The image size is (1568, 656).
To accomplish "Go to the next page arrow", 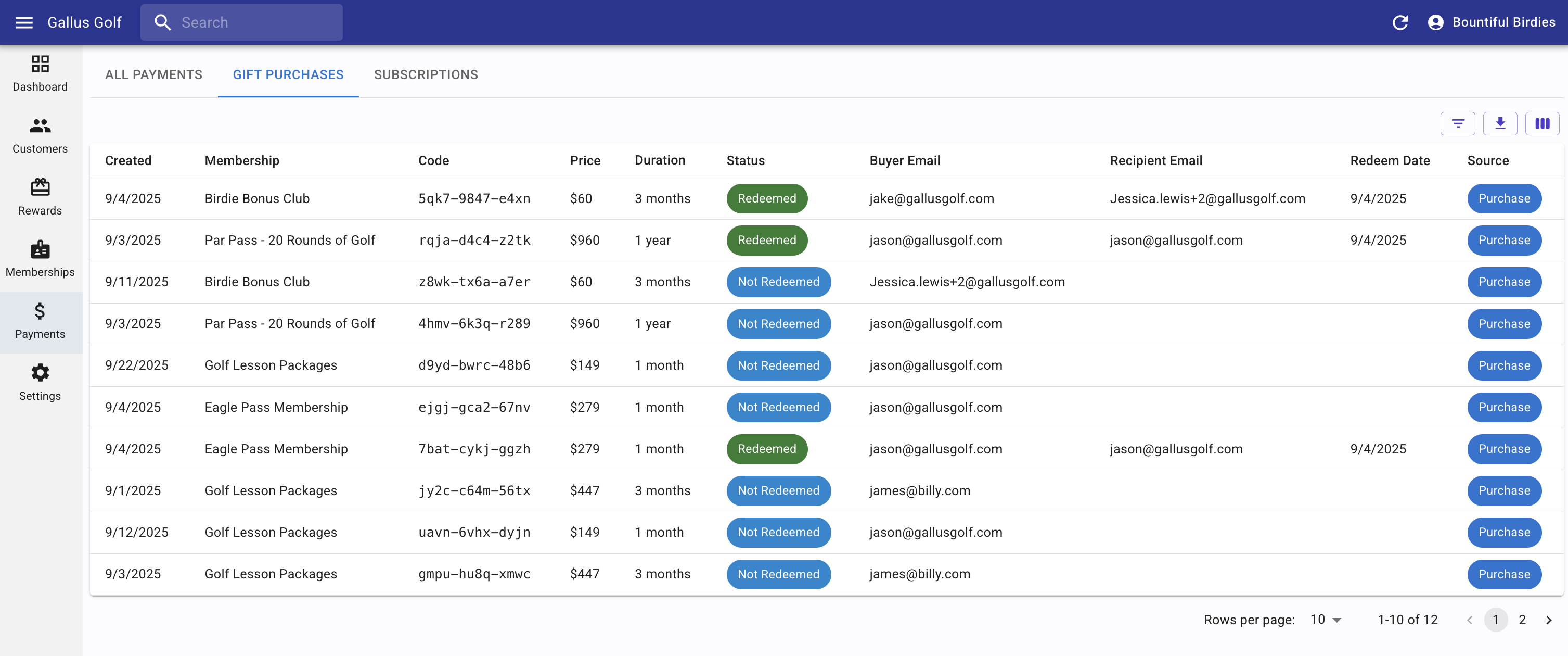I will pos(1549,620).
